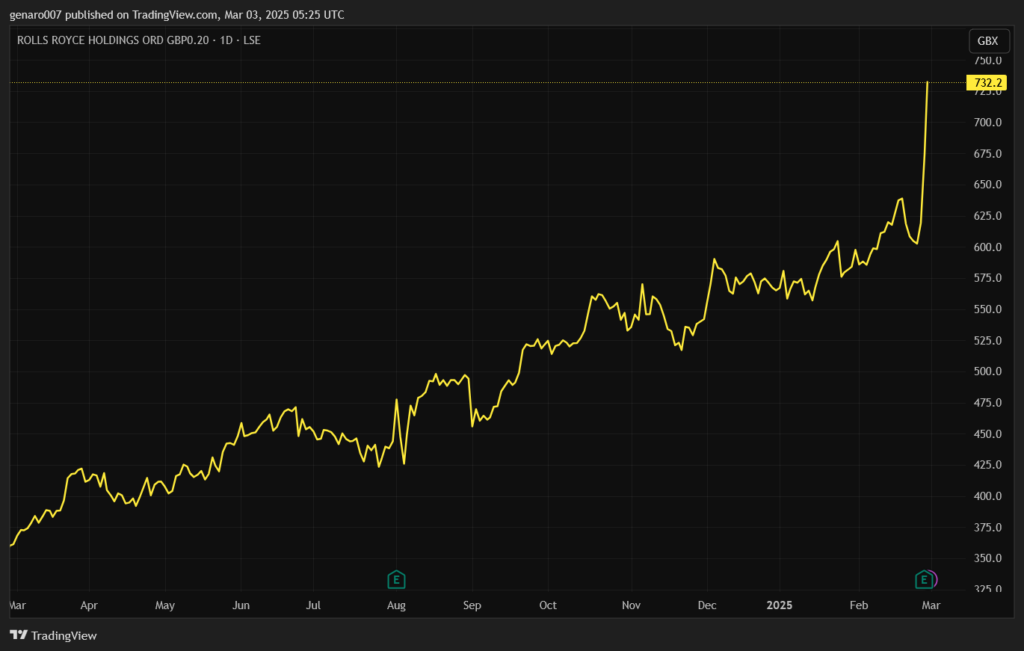Image resolution: width=1024 pixels, height=651 pixels.
Task: Click the late-February earnings E marker
Action: coord(924,579)
